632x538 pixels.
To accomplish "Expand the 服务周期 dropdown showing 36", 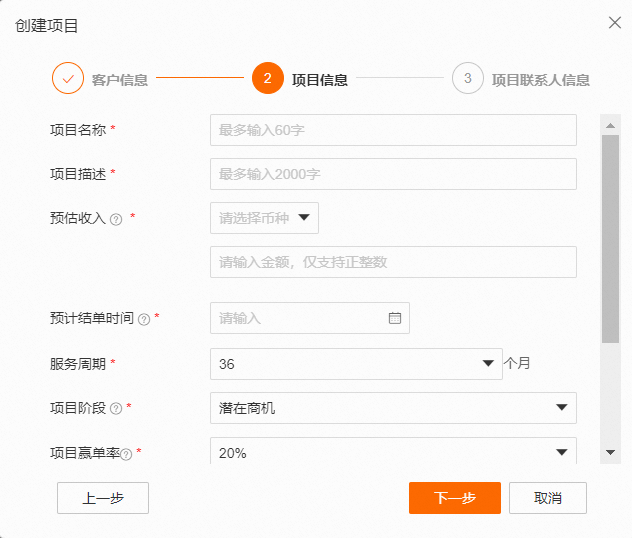I will (x=356, y=364).
